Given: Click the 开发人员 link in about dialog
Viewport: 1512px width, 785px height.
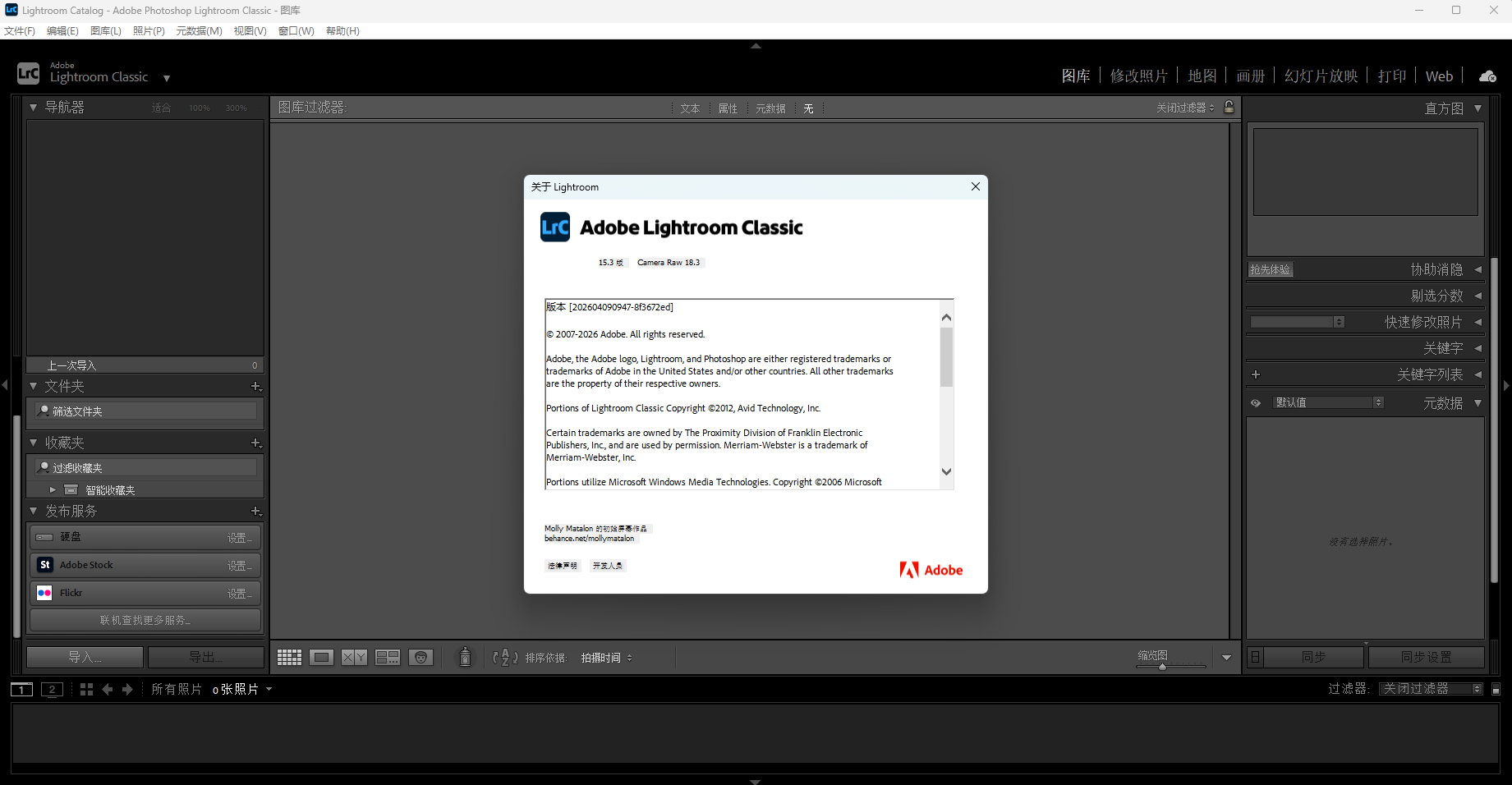Looking at the screenshot, I should [608, 566].
